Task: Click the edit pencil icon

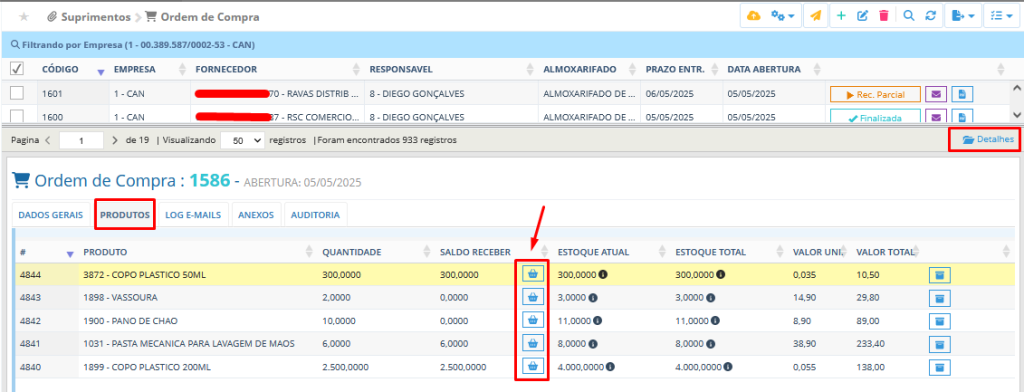Action: coord(862,16)
